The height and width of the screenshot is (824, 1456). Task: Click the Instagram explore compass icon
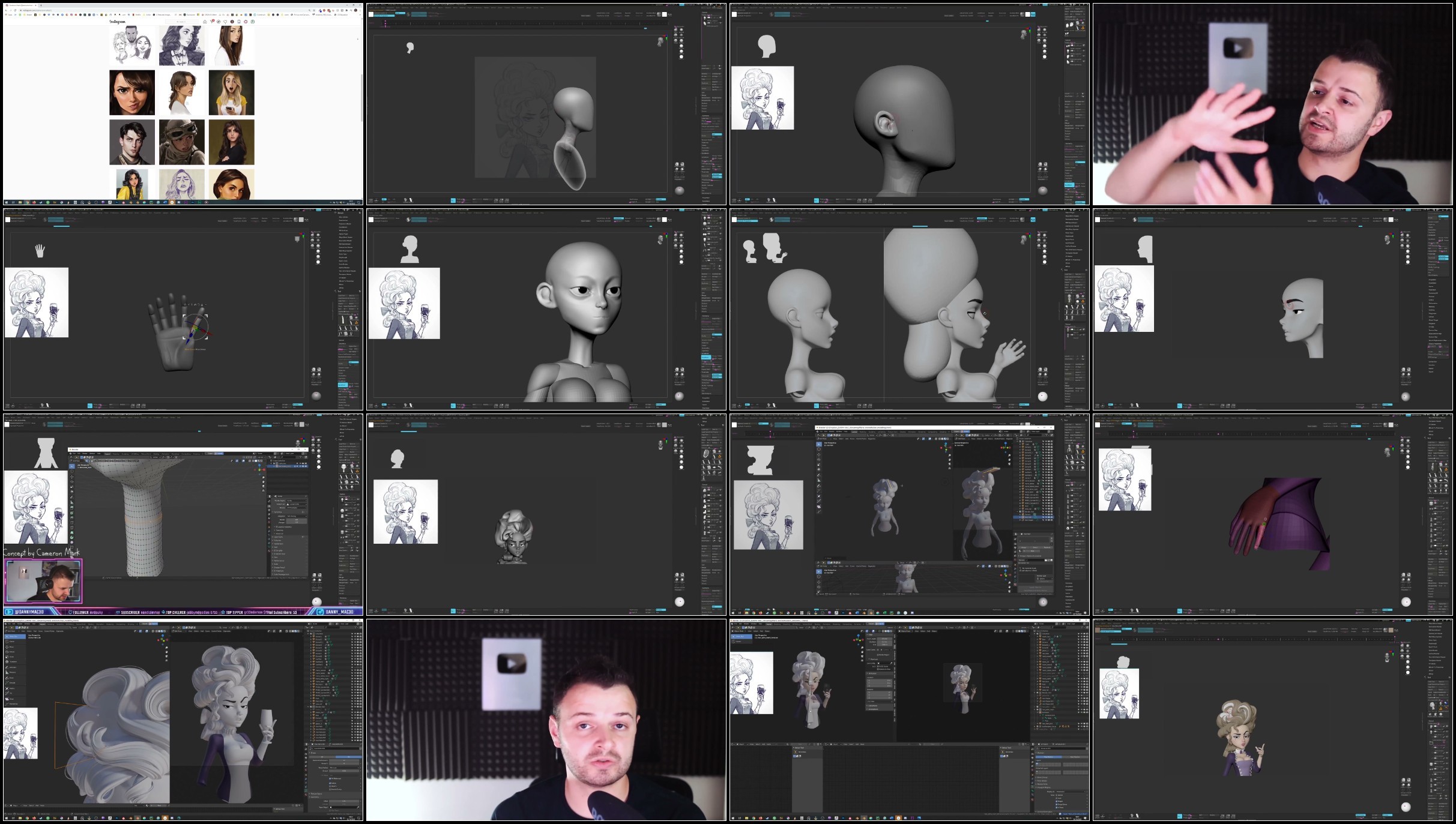pos(219,22)
